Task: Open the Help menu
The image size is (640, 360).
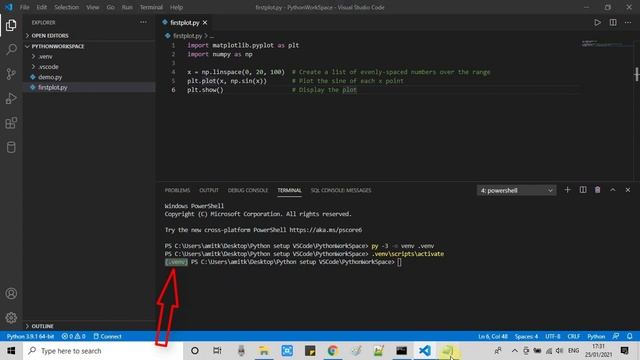Action: pos(176,7)
